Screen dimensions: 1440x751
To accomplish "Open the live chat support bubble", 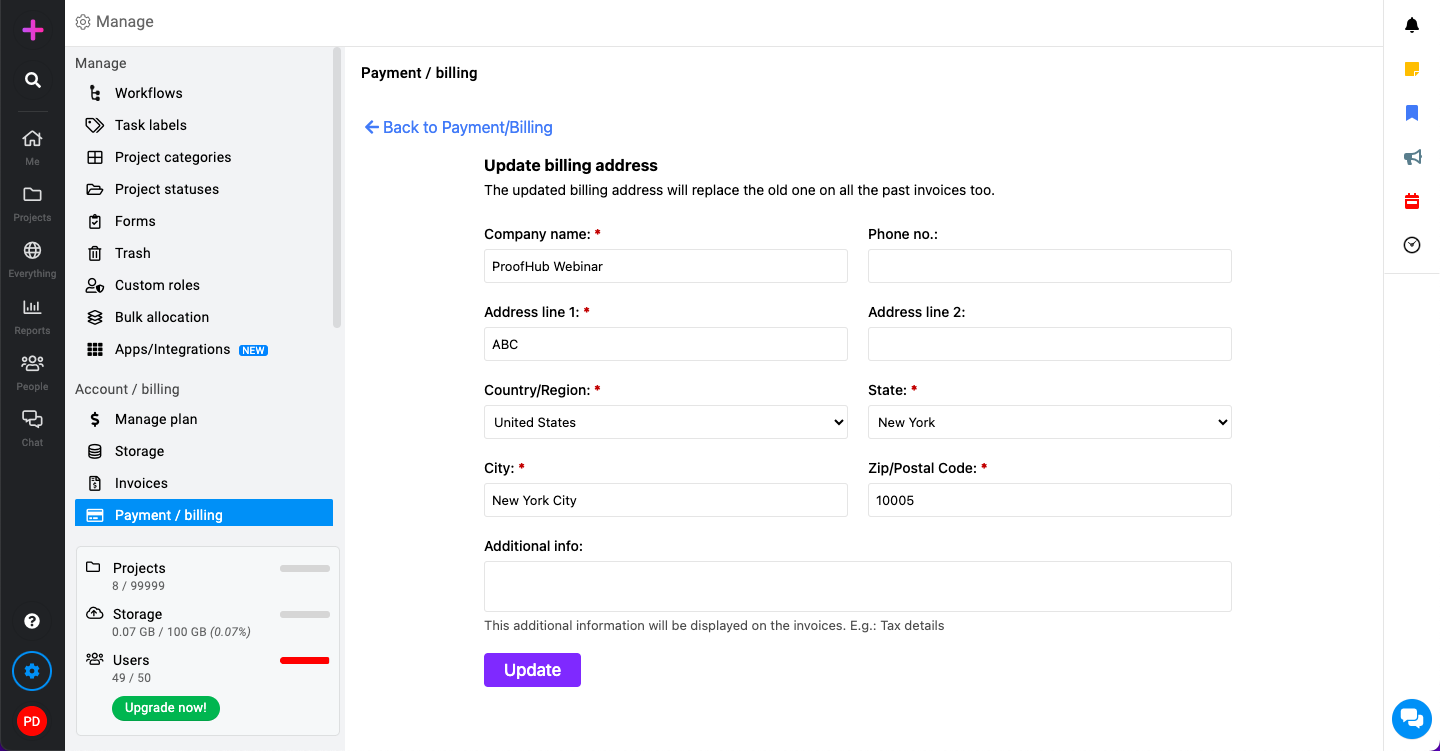I will click(x=1412, y=718).
